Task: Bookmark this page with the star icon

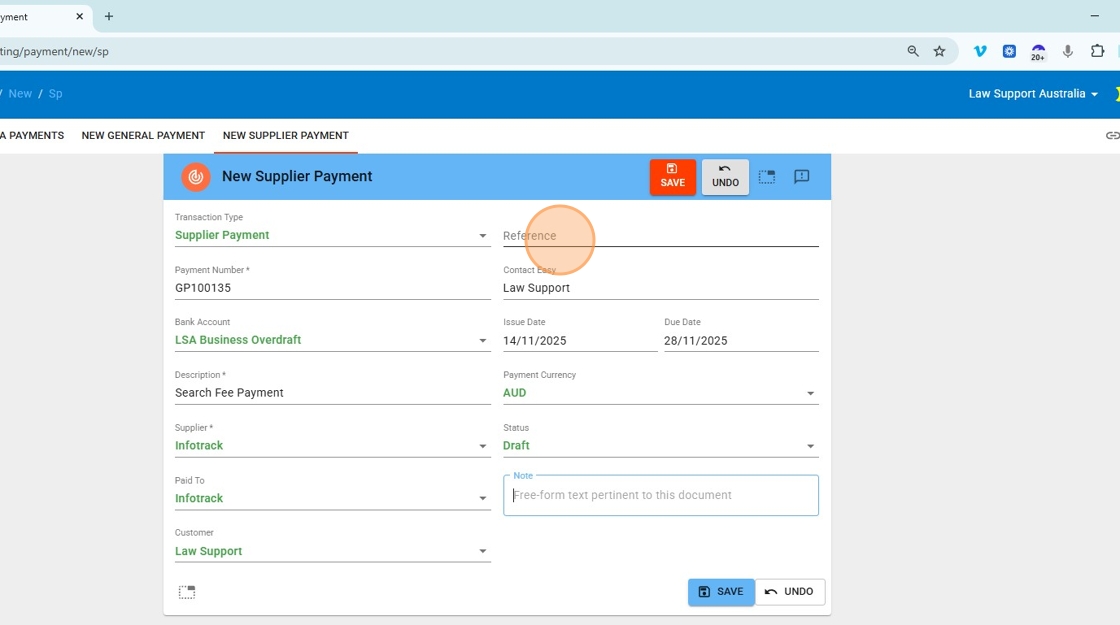Action: tap(939, 51)
